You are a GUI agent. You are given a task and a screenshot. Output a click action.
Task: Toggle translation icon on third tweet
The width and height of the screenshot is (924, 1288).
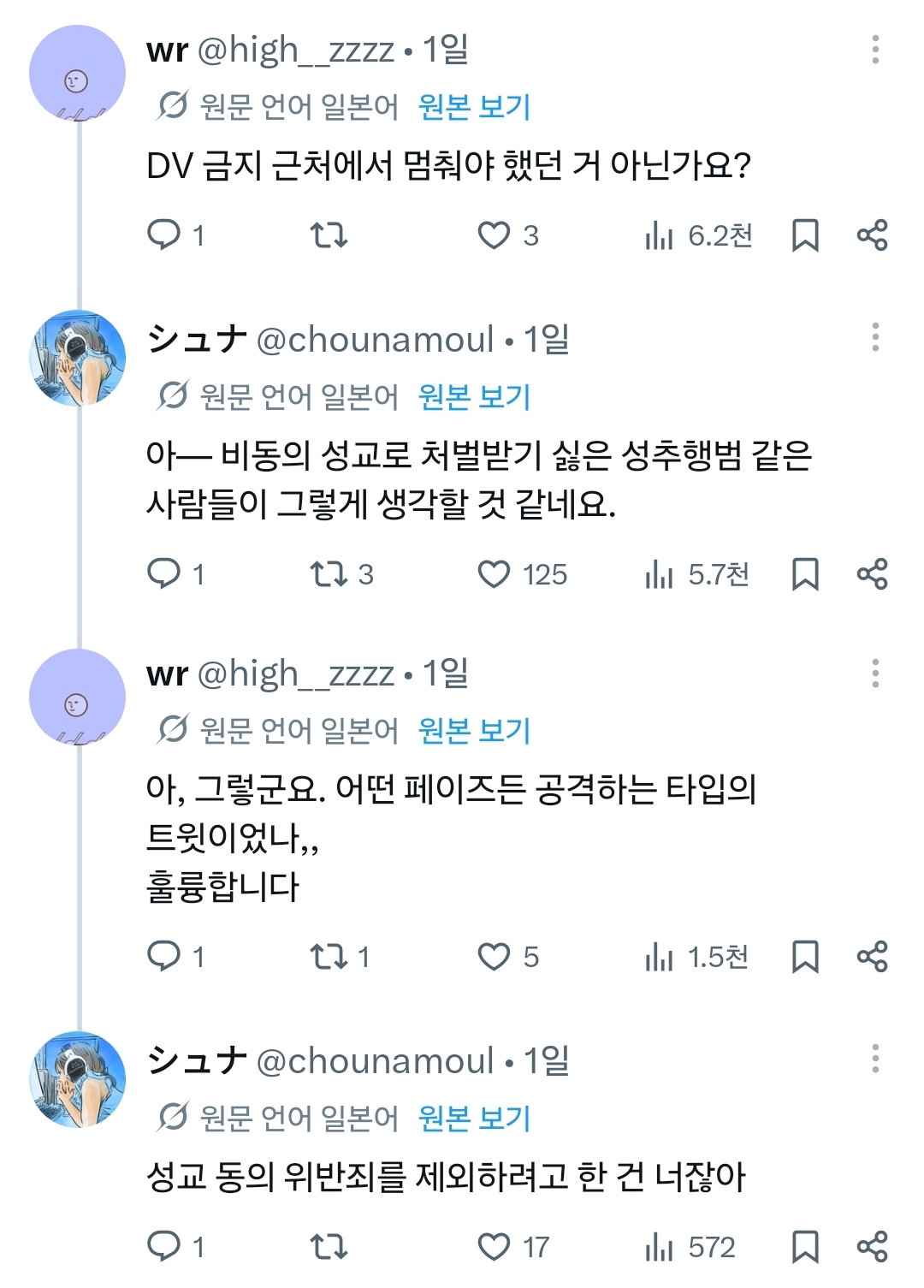click(172, 730)
